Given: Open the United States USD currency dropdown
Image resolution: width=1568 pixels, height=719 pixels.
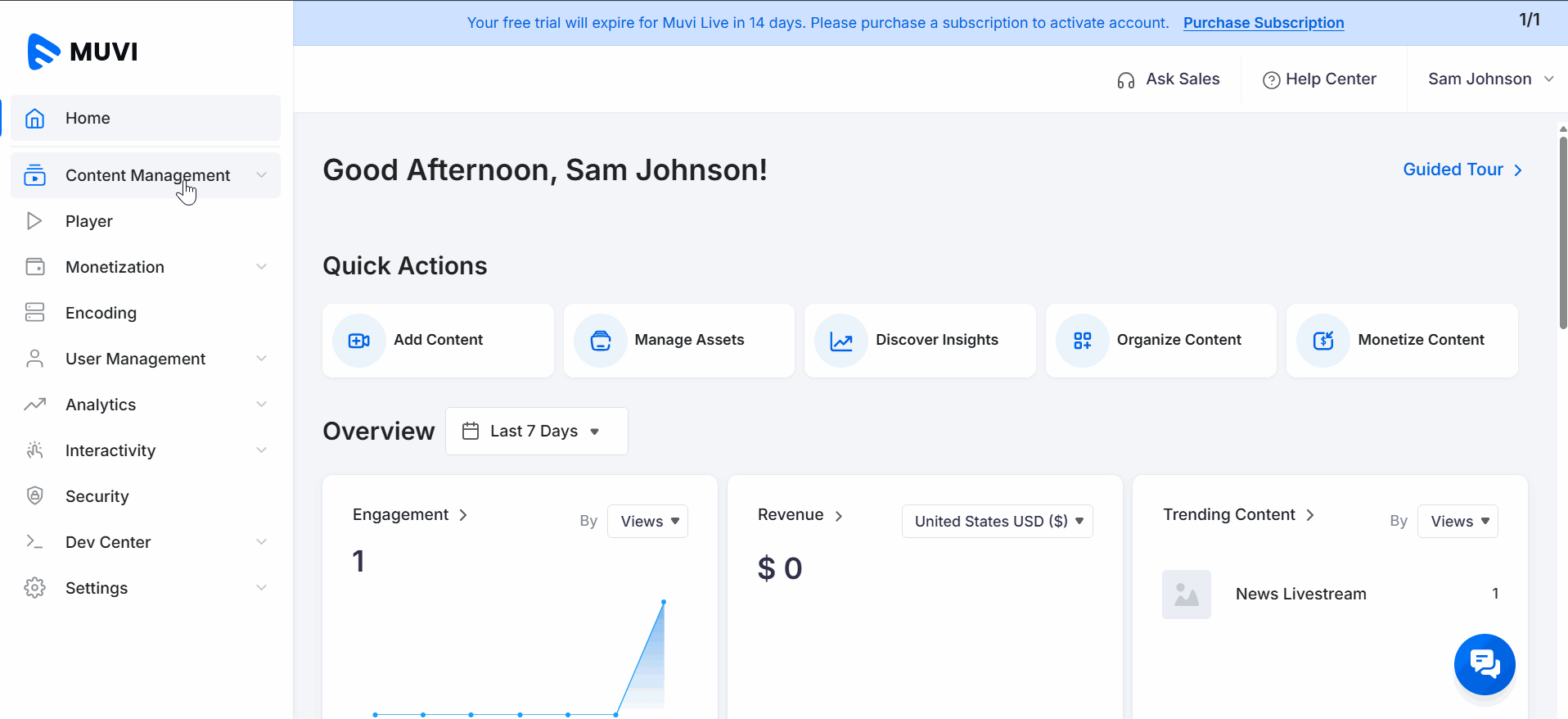Looking at the screenshot, I should pyautogui.click(x=997, y=522).
